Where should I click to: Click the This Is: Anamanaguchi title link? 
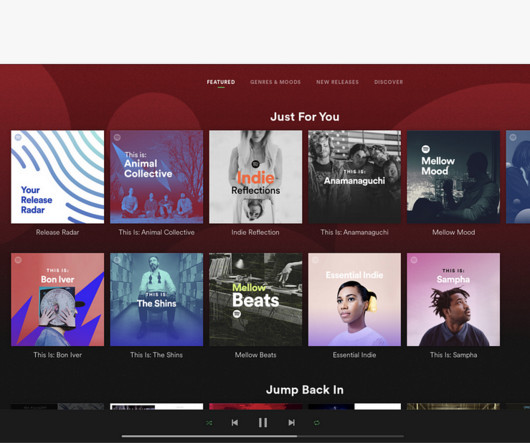click(354, 232)
